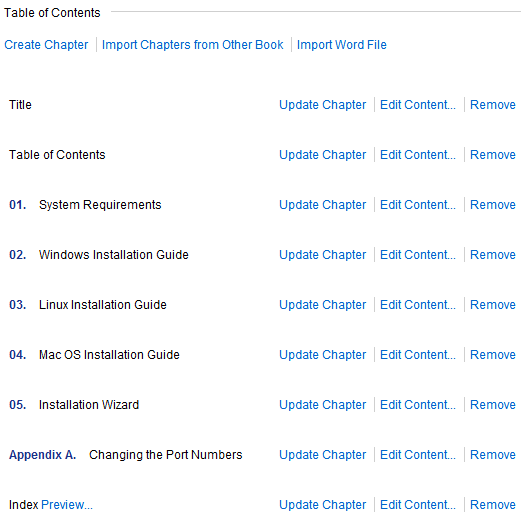Image resolution: width=532 pixels, height=518 pixels.
Task: Update Chapter for Installation Wizard
Action: click(323, 405)
